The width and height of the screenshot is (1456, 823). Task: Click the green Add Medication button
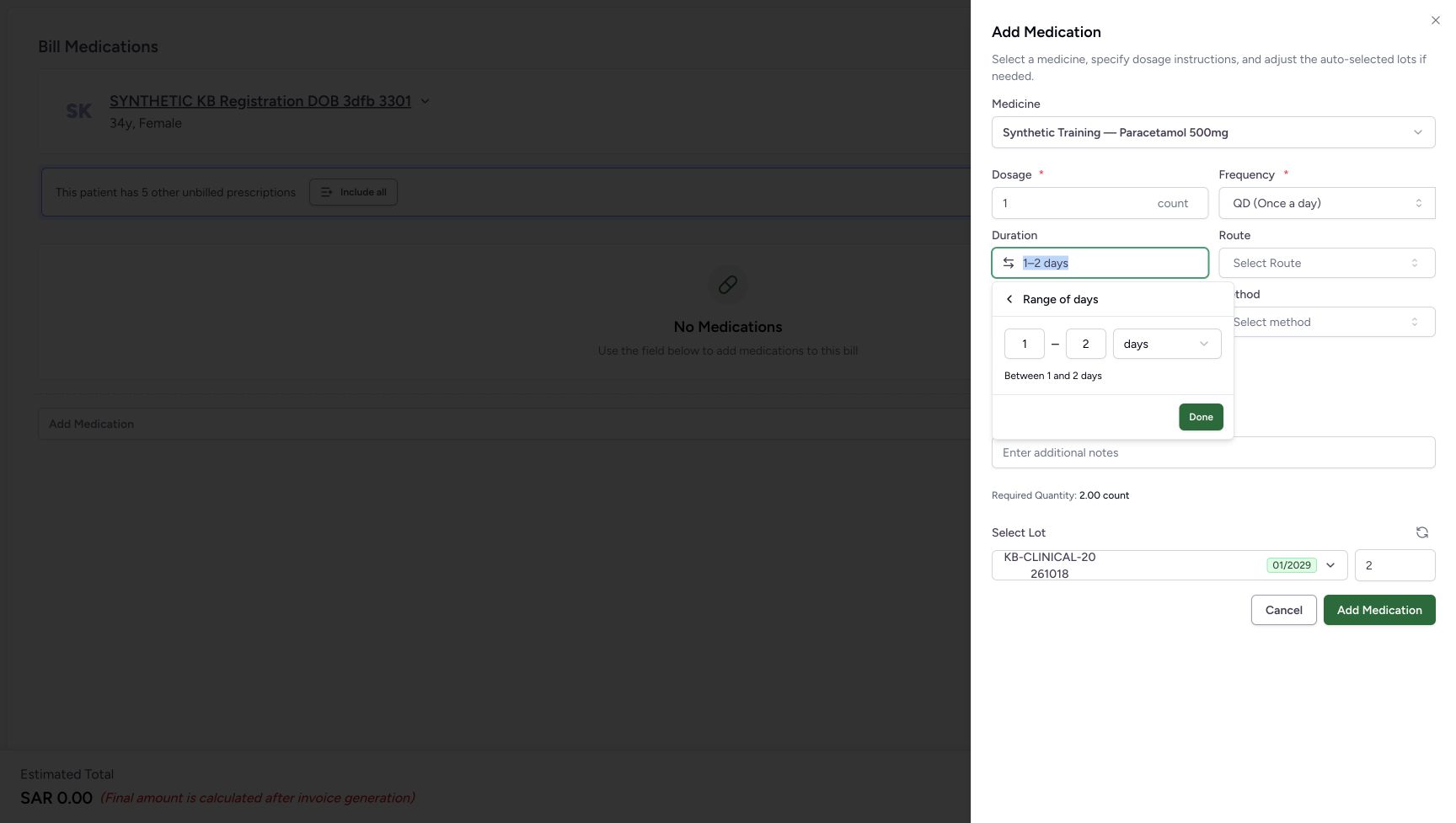pos(1379,610)
